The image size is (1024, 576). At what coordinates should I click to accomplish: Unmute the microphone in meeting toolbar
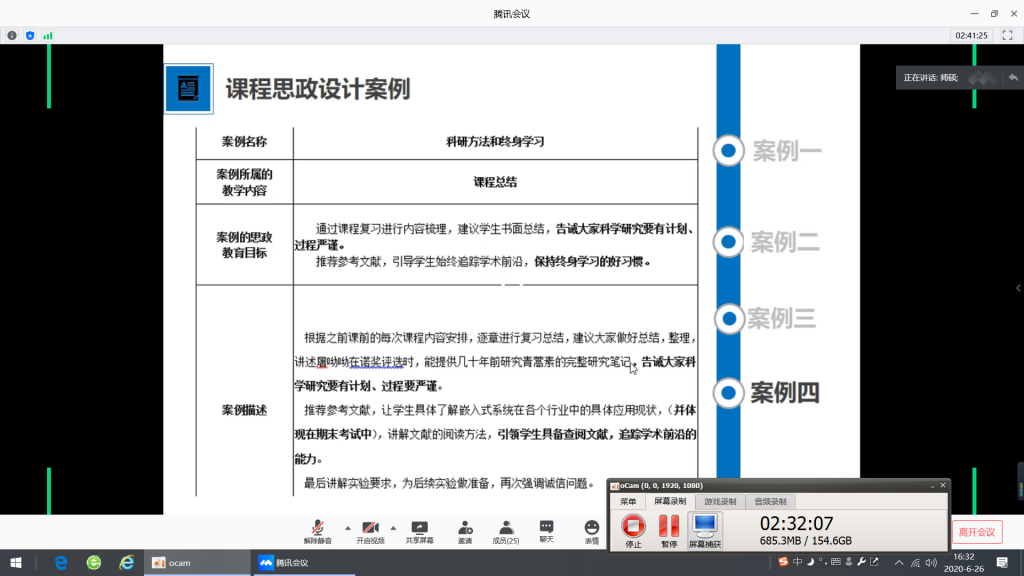(317, 528)
